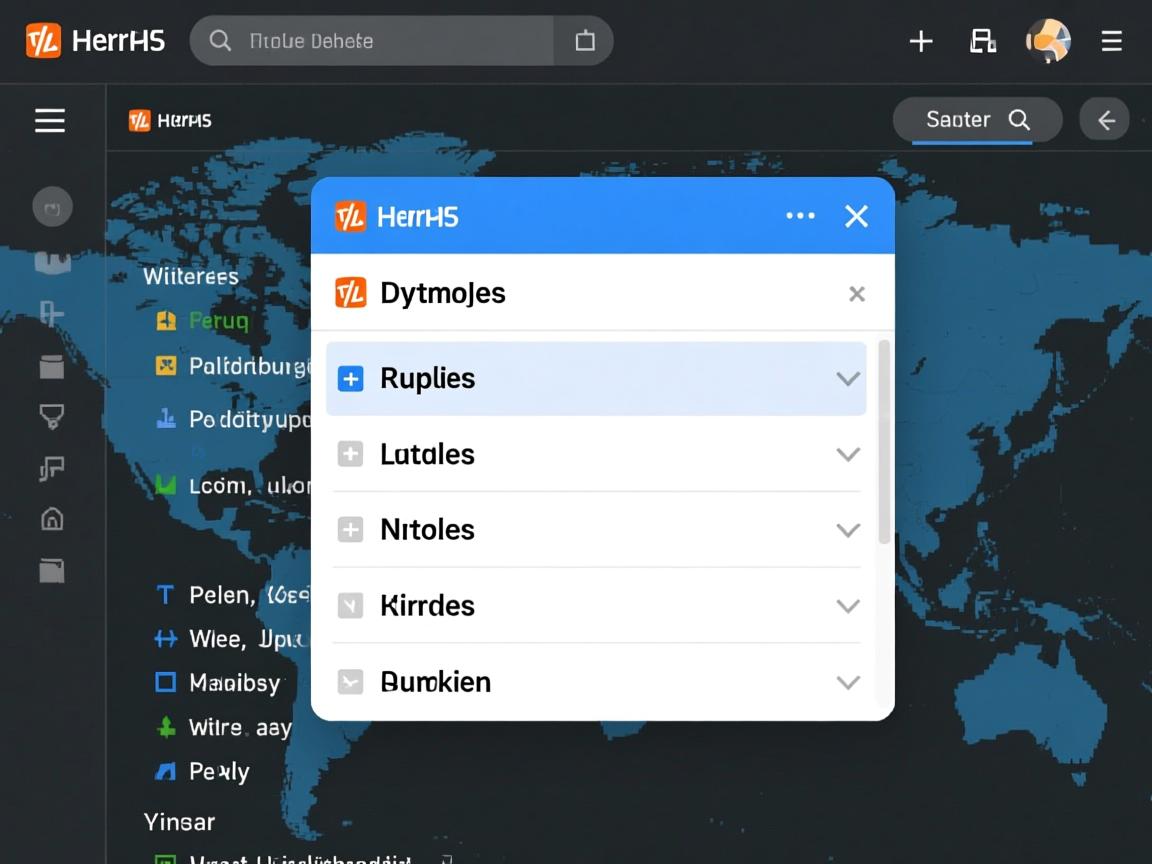Click the Saoter search button
1152x864 pixels.
coord(976,120)
